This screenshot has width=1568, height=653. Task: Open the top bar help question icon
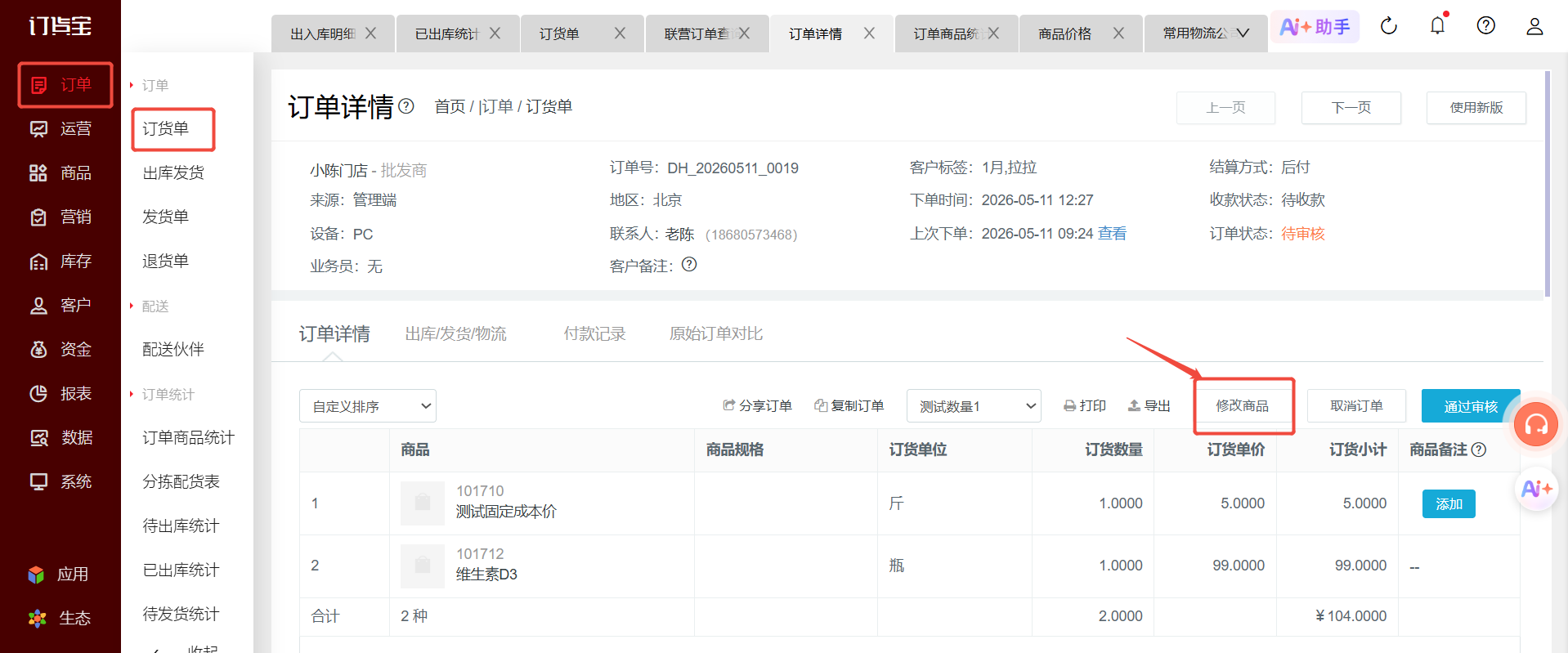(1486, 26)
